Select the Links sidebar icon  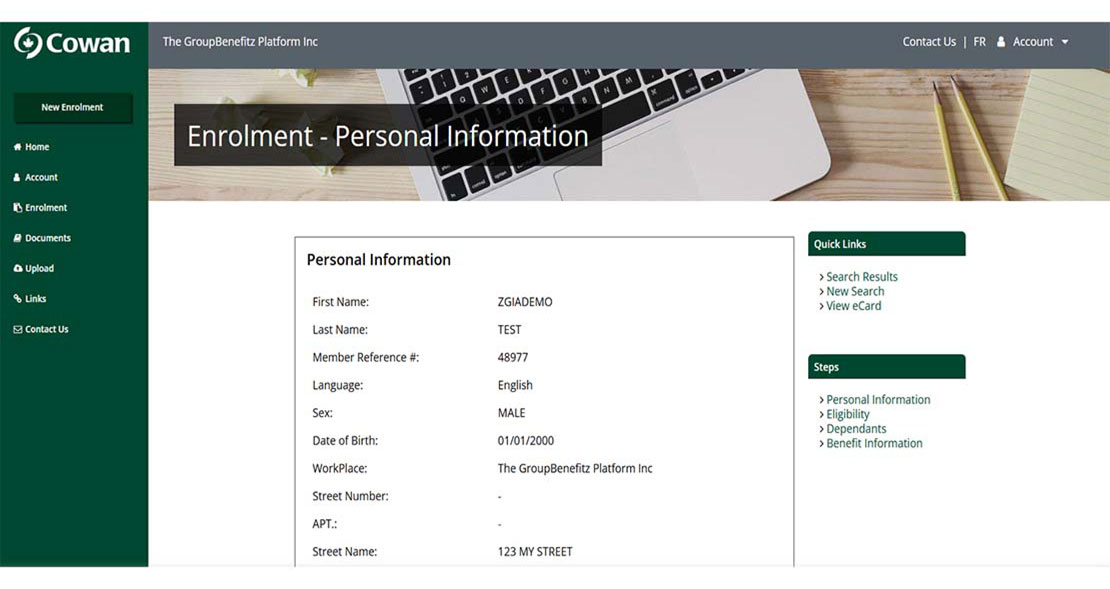[18, 298]
